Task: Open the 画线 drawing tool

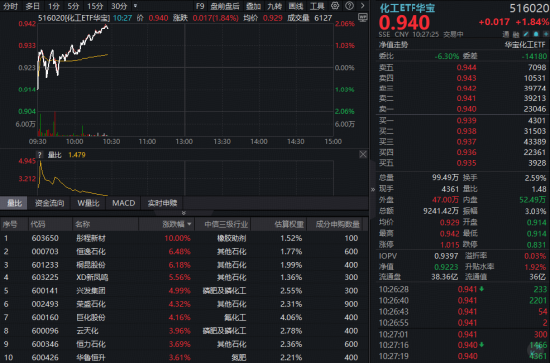Action: [x=296, y=6]
